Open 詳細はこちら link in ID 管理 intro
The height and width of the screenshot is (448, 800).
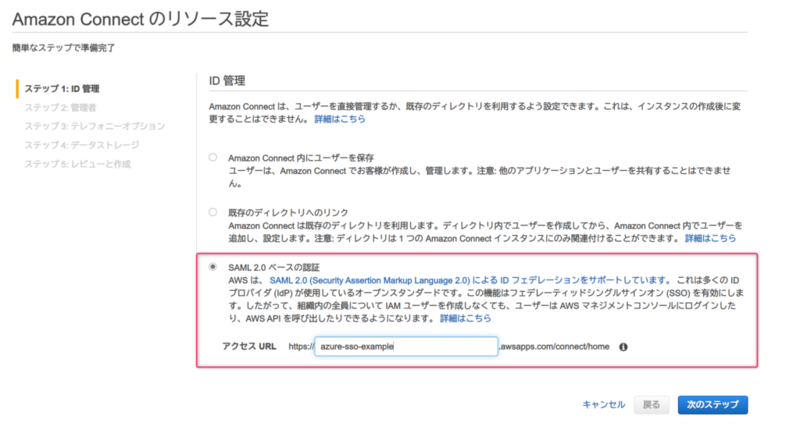(x=340, y=119)
